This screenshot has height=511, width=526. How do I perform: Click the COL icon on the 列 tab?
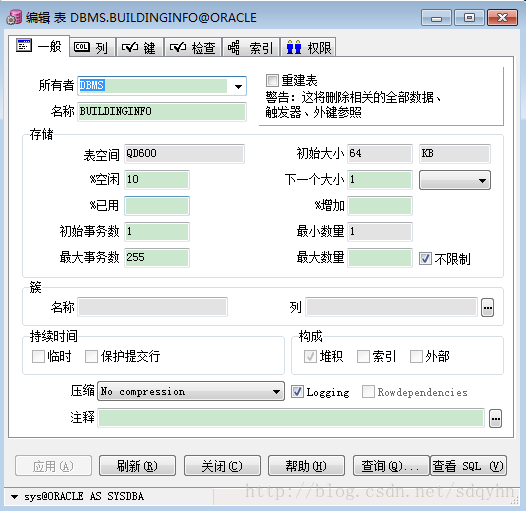point(82,47)
